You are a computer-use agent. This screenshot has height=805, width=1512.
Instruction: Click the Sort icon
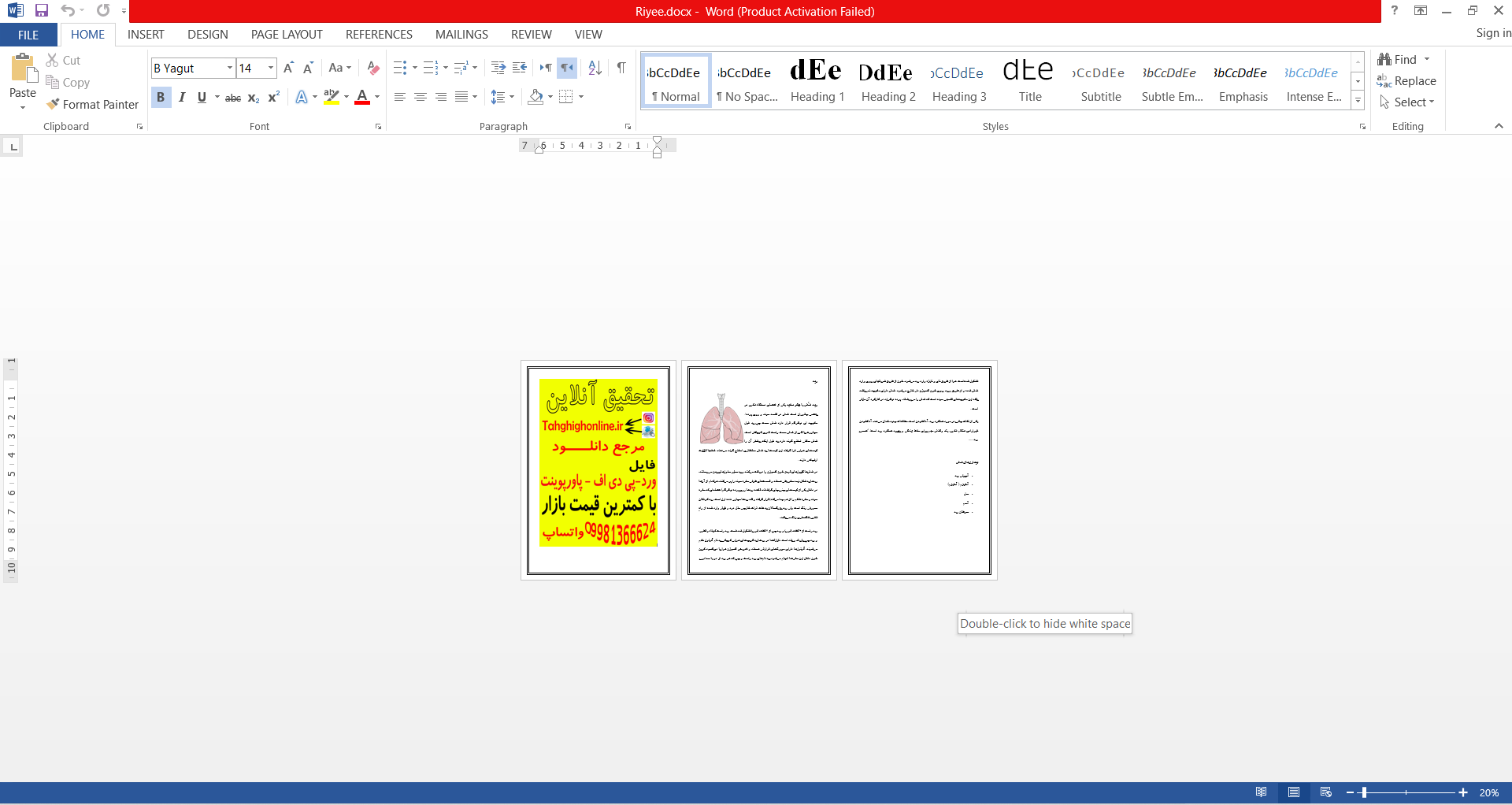(595, 68)
